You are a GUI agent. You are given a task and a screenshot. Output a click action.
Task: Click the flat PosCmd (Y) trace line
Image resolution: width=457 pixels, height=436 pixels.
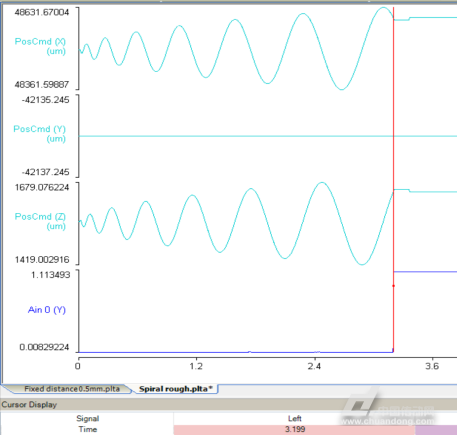233,136
